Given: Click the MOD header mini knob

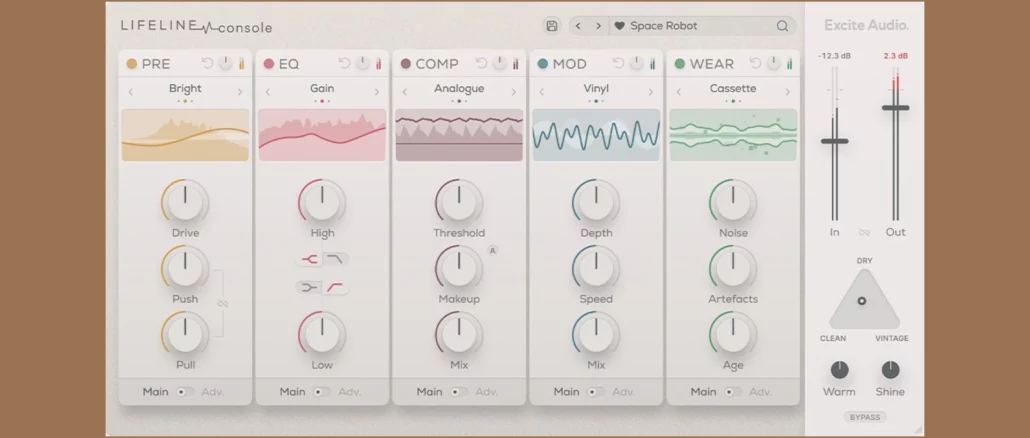Looking at the screenshot, I should (637, 63).
